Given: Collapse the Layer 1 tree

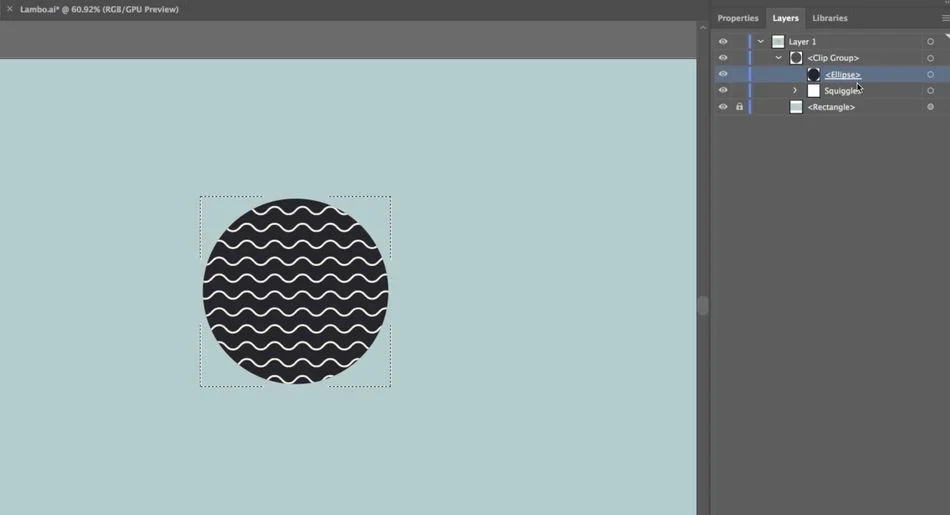Looking at the screenshot, I should click(760, 42).
